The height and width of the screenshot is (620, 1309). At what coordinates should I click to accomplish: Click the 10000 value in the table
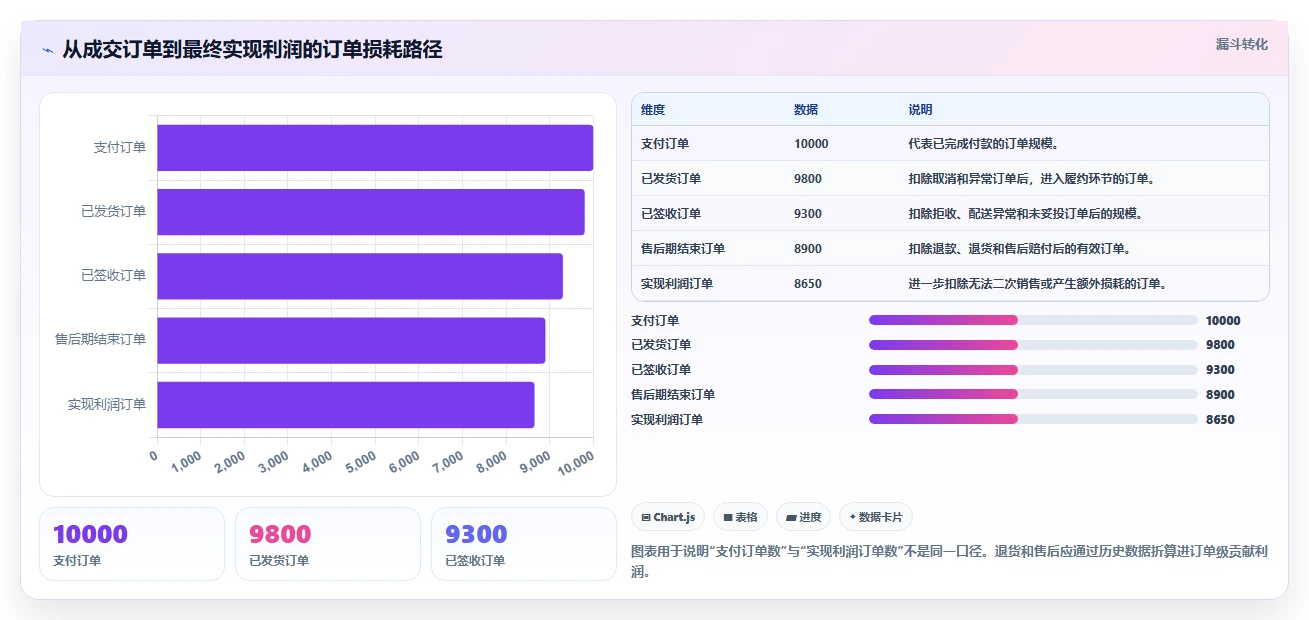tap(811, 143)
